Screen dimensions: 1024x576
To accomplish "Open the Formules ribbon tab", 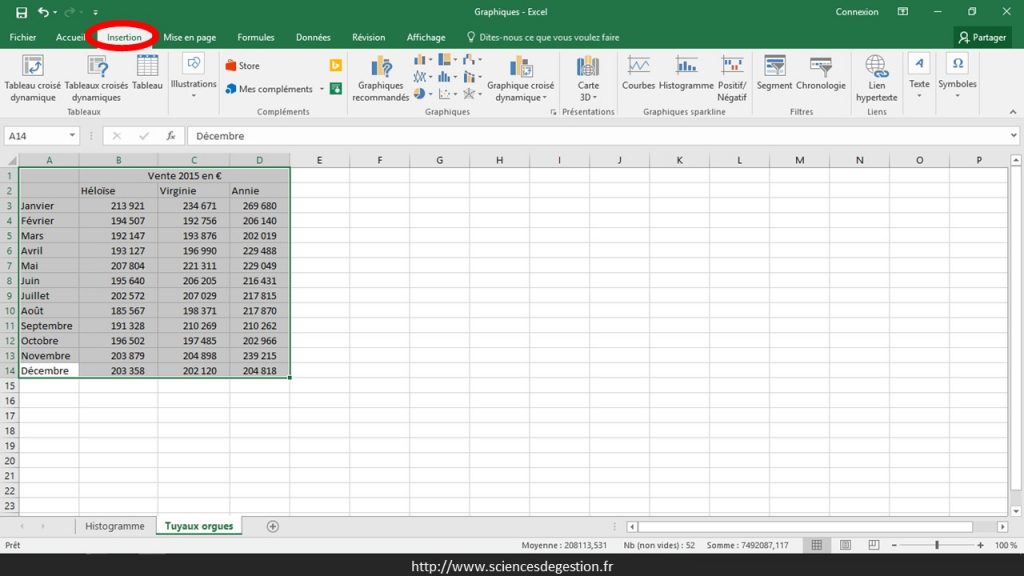I will [x=255, y=38].
